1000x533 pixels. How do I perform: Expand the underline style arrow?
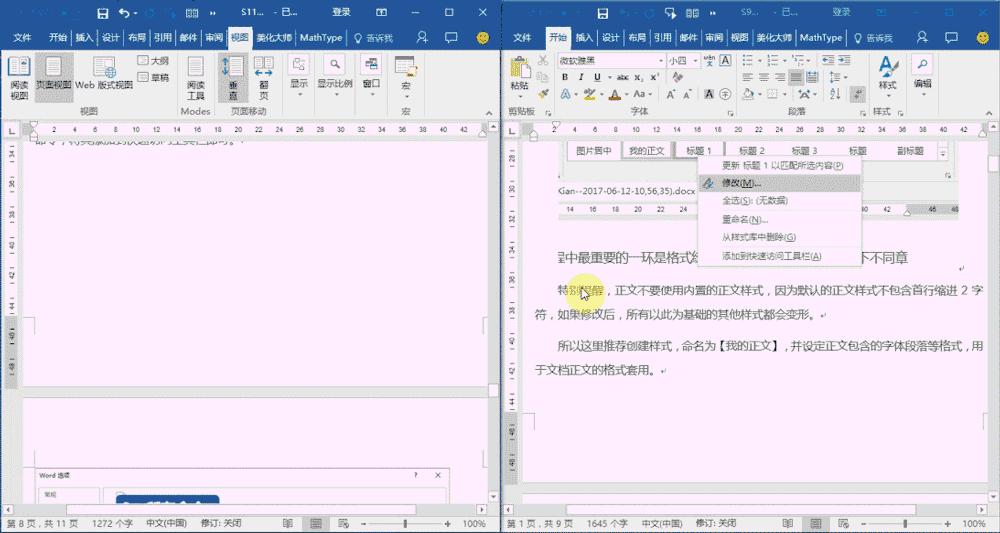pos(608,77)
